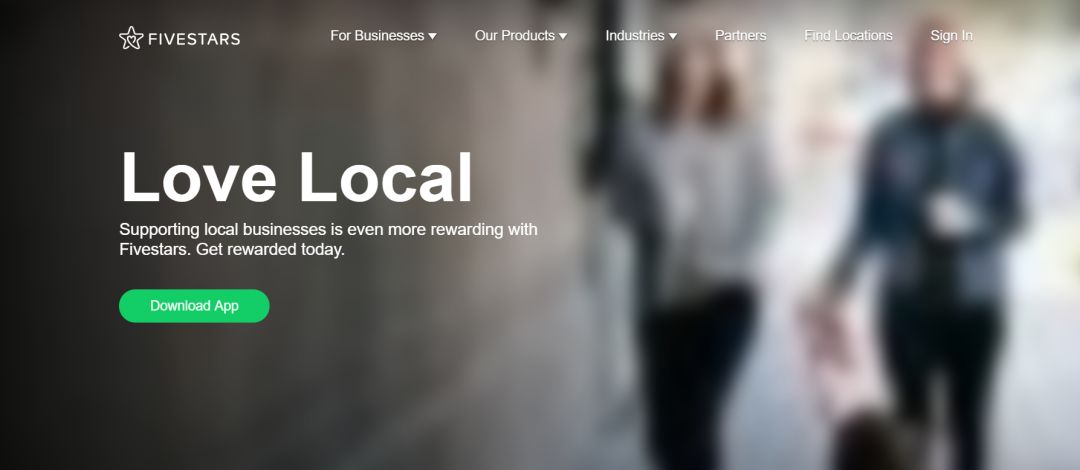Open the Industries menu label
This screenshot has height=470, width=1080.
634,35
